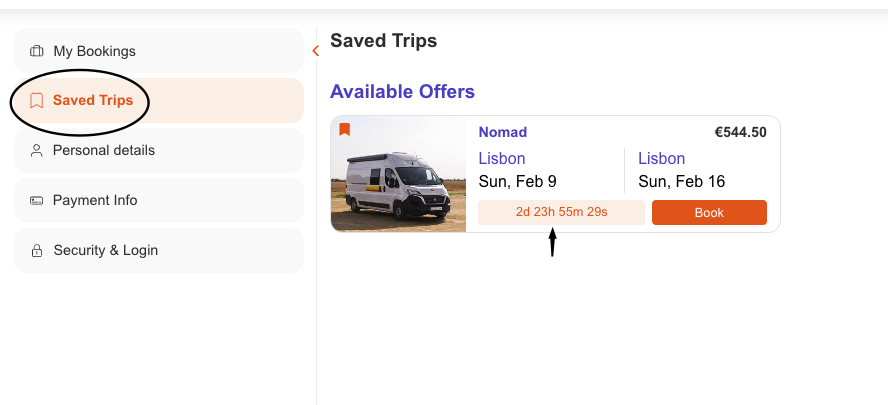Click the €544.50 price on the offer

tap(740, 132)
